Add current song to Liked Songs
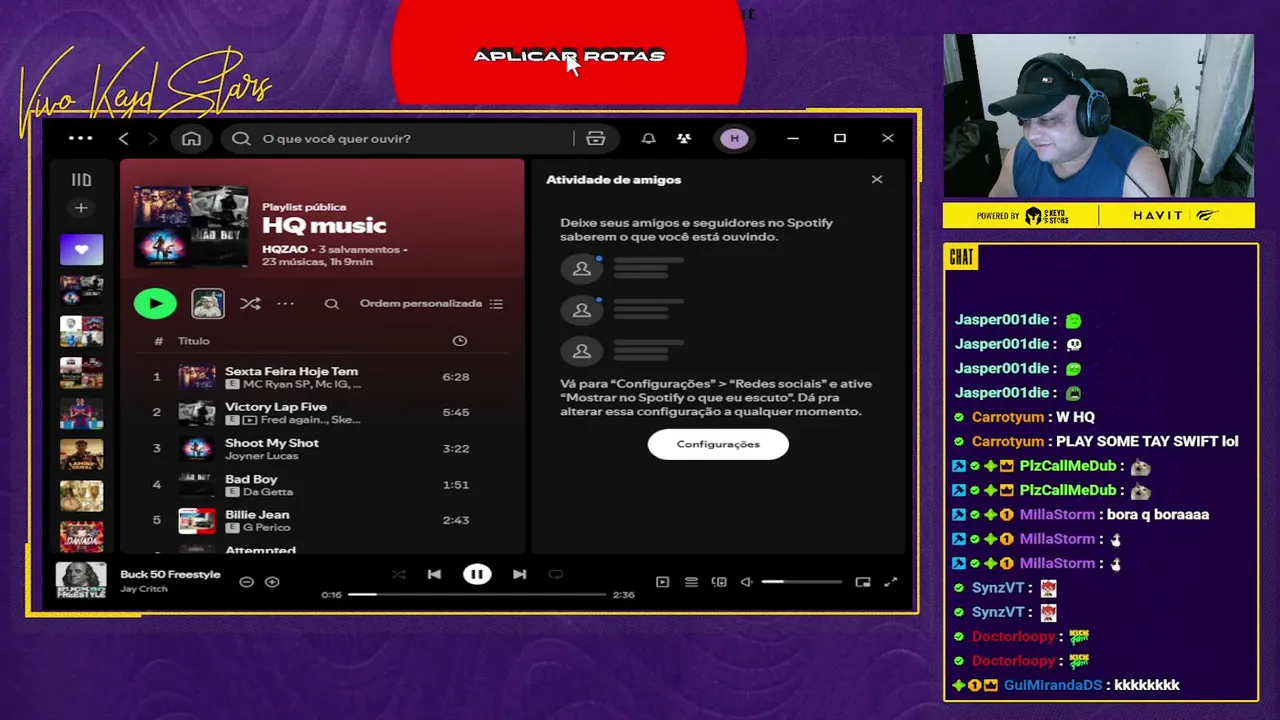1280x720 pixels. coord(272,581)
